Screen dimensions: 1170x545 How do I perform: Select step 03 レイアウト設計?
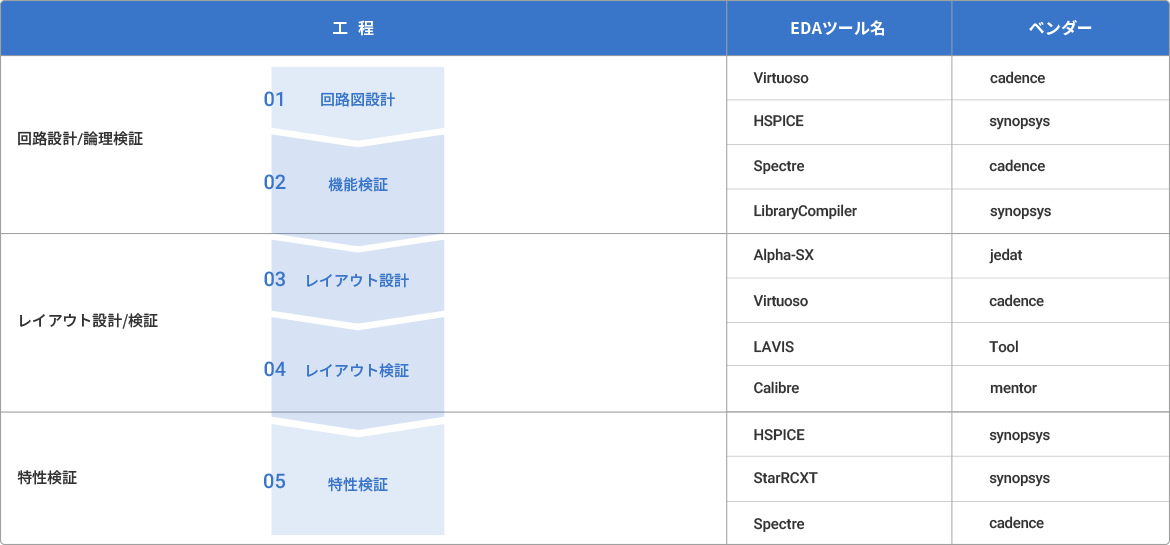pyautogui.click(x=357, y=281)
